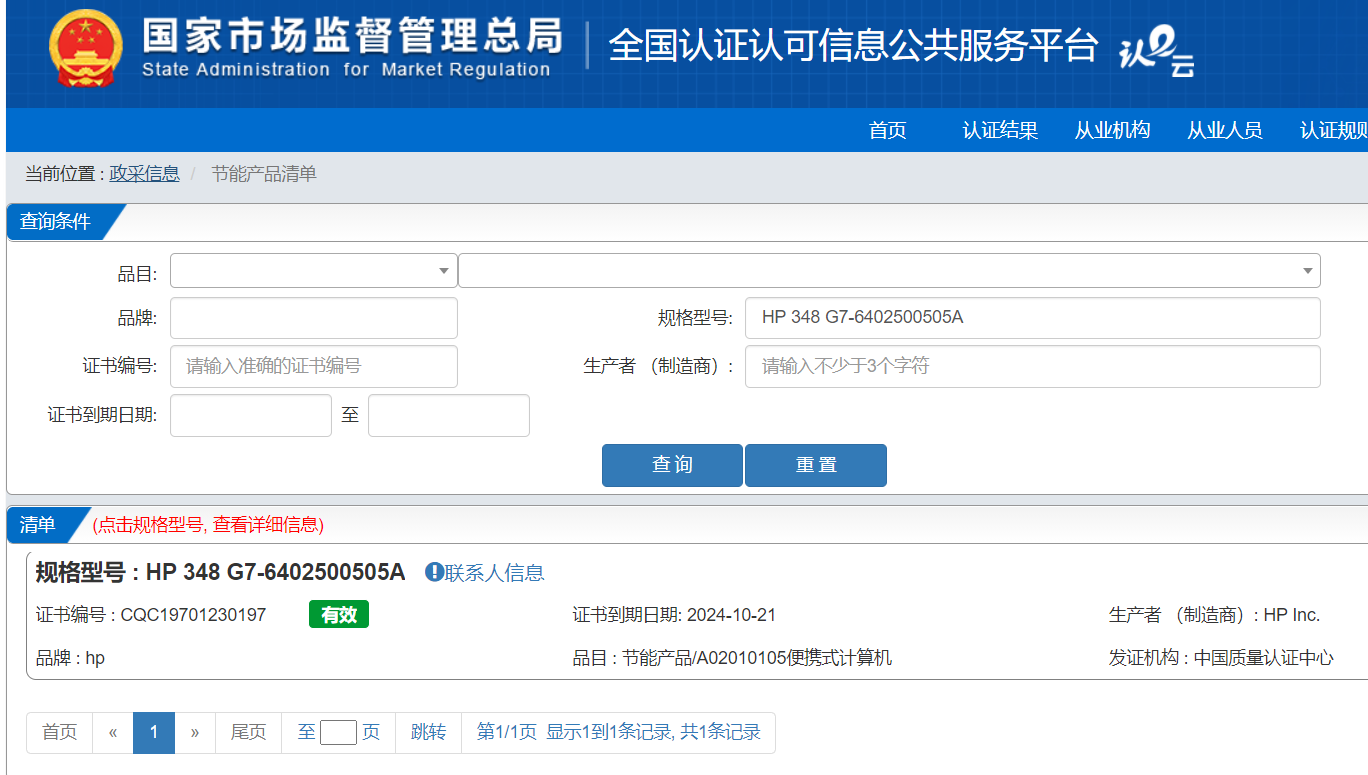Select page 1 in pagination
The height and width of the screenshot is (775, 1368).
[154, 732]
